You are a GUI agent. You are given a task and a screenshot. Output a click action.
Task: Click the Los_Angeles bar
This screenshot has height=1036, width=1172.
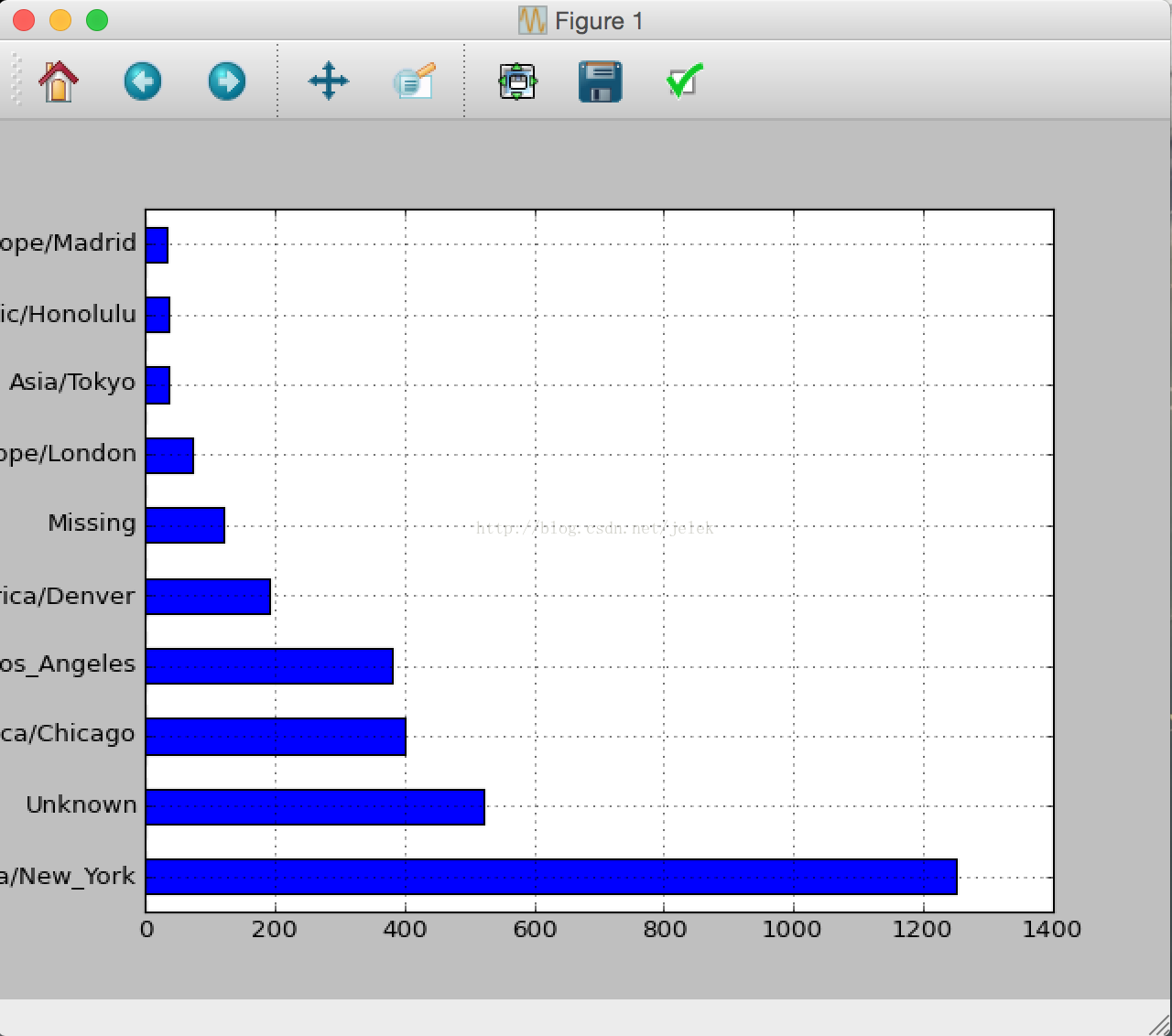(x=269, y=666)
